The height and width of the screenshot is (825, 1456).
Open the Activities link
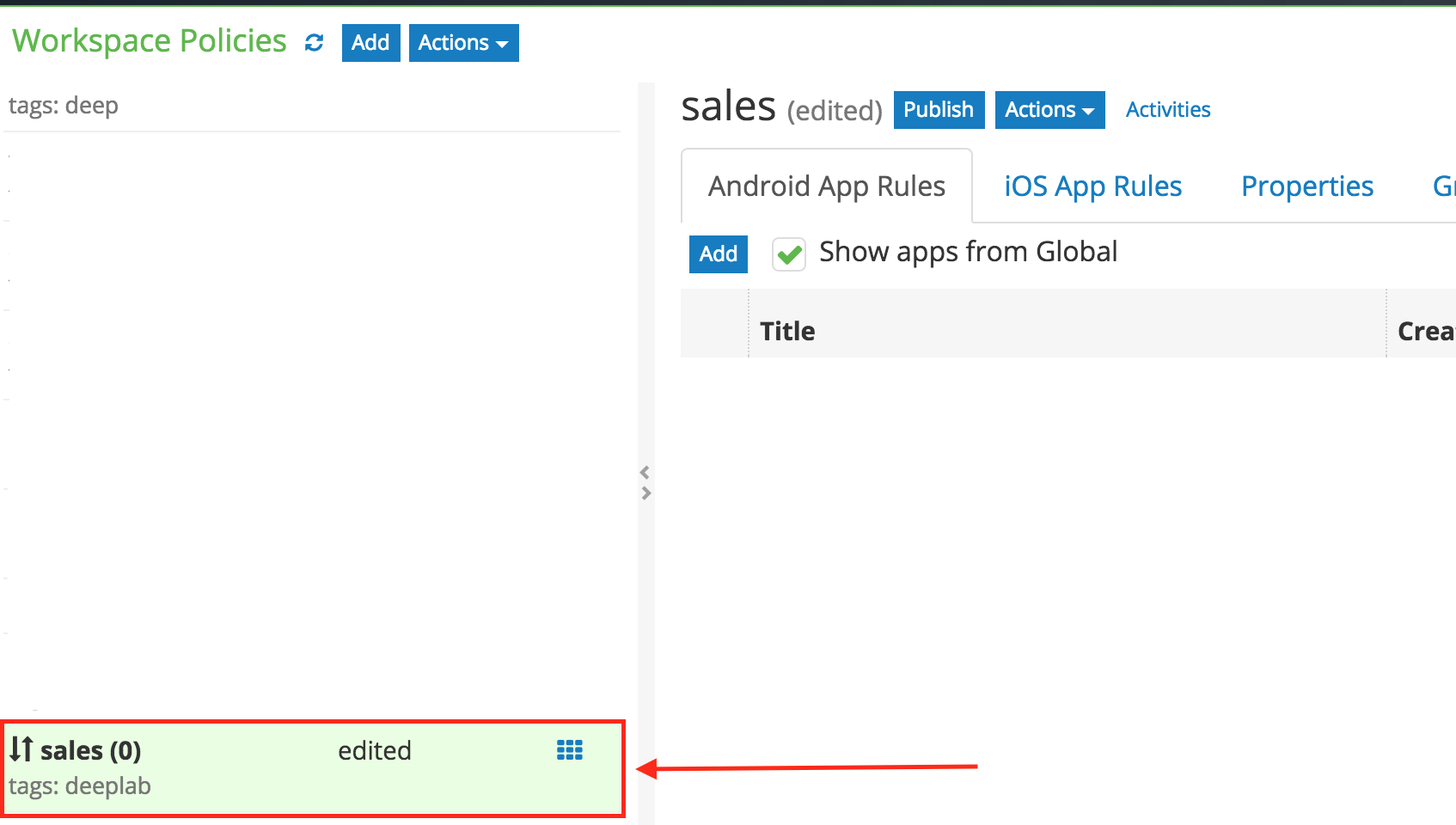[1167, 110]
